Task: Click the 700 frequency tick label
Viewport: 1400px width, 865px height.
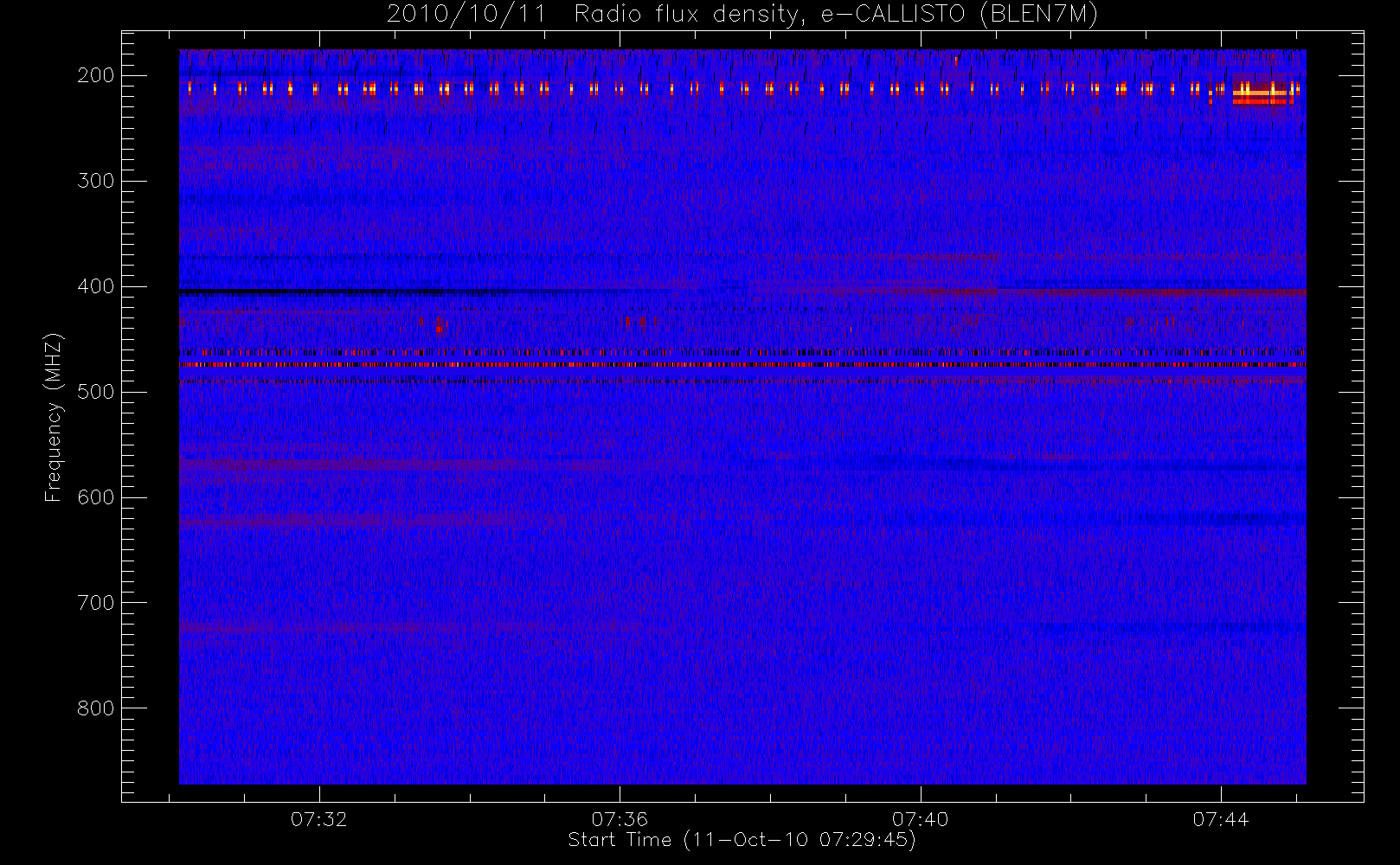Action: coord(95,603)
